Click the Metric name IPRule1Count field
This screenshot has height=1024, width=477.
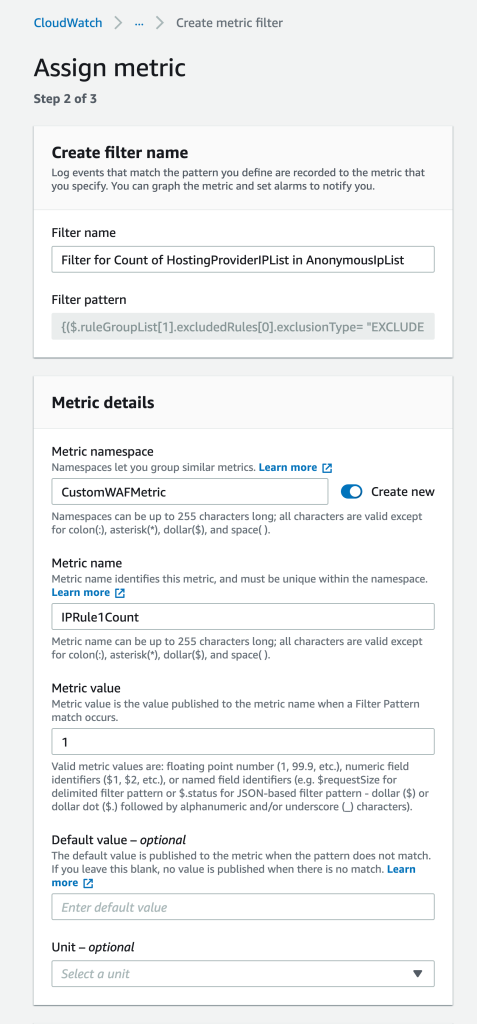coord(243,616)
